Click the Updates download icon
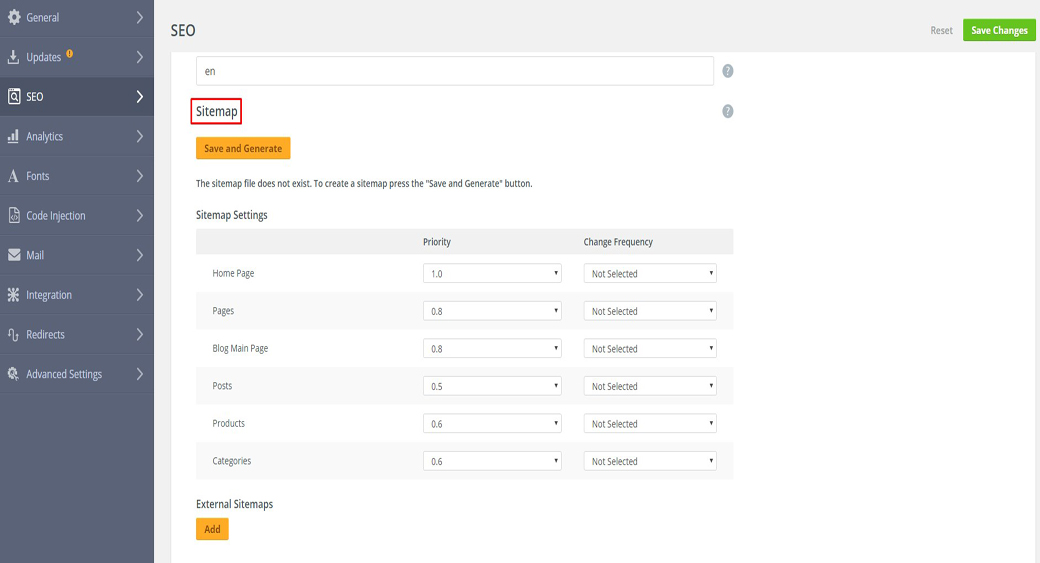This screenshot has width=1040, height=563. (x=14, y=57)
